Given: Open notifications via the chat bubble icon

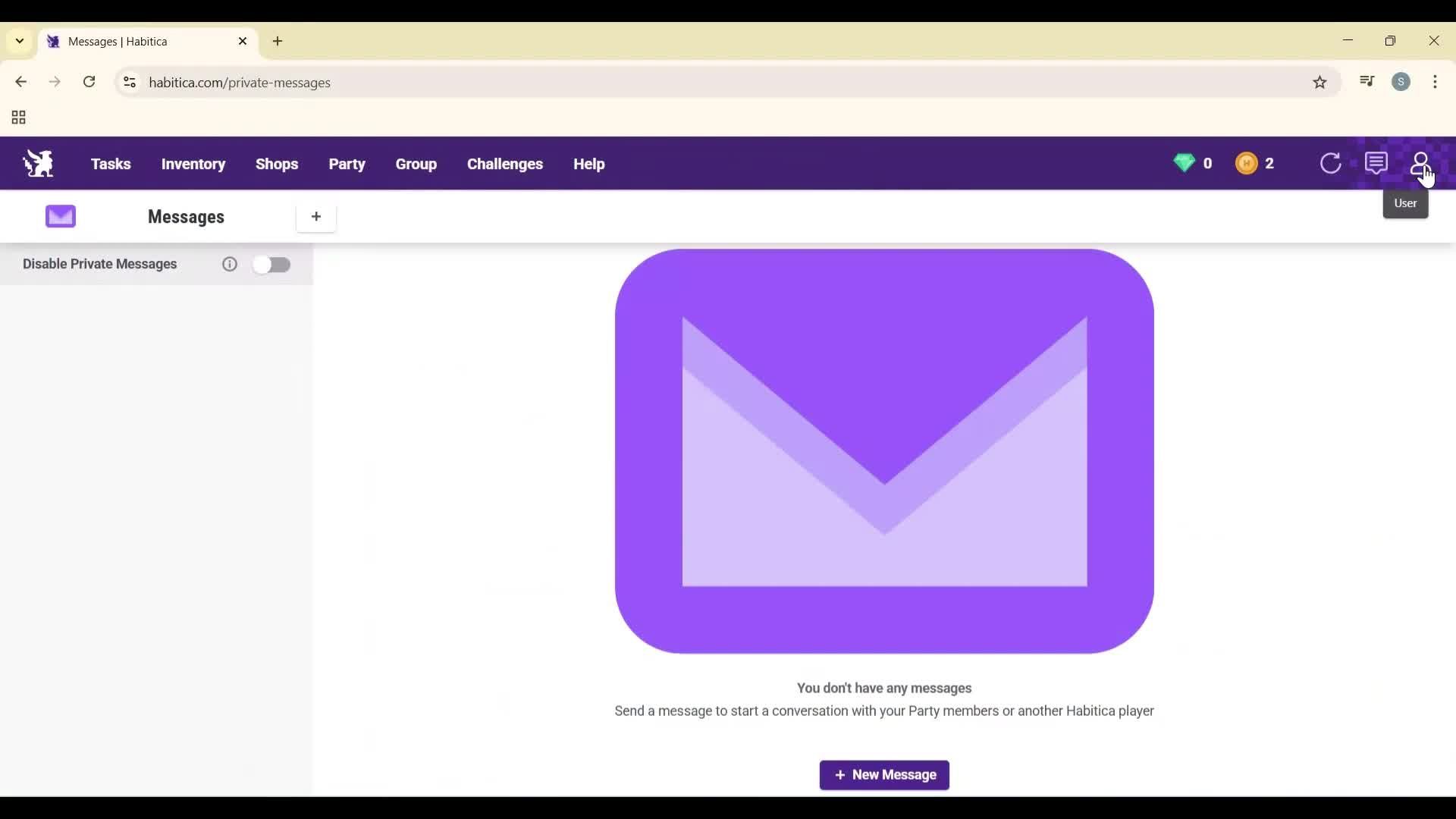Looking at the screenshot, I should [1376, 163].
